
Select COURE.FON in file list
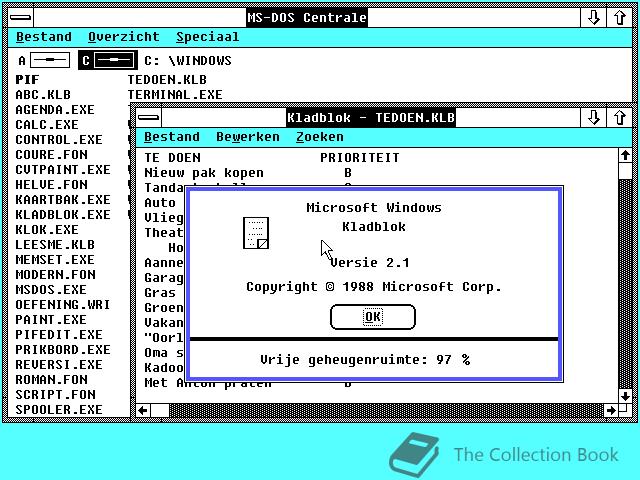[x=51, y=155]
